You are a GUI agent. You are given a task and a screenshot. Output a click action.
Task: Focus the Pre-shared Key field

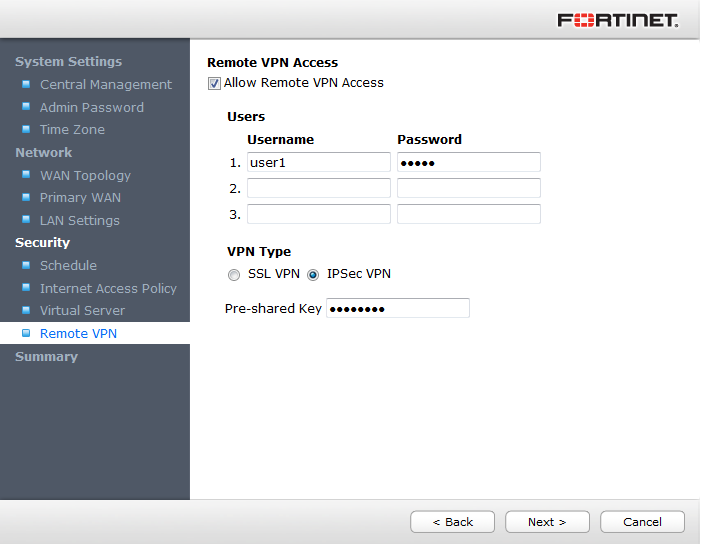click(x=397, y=308)
